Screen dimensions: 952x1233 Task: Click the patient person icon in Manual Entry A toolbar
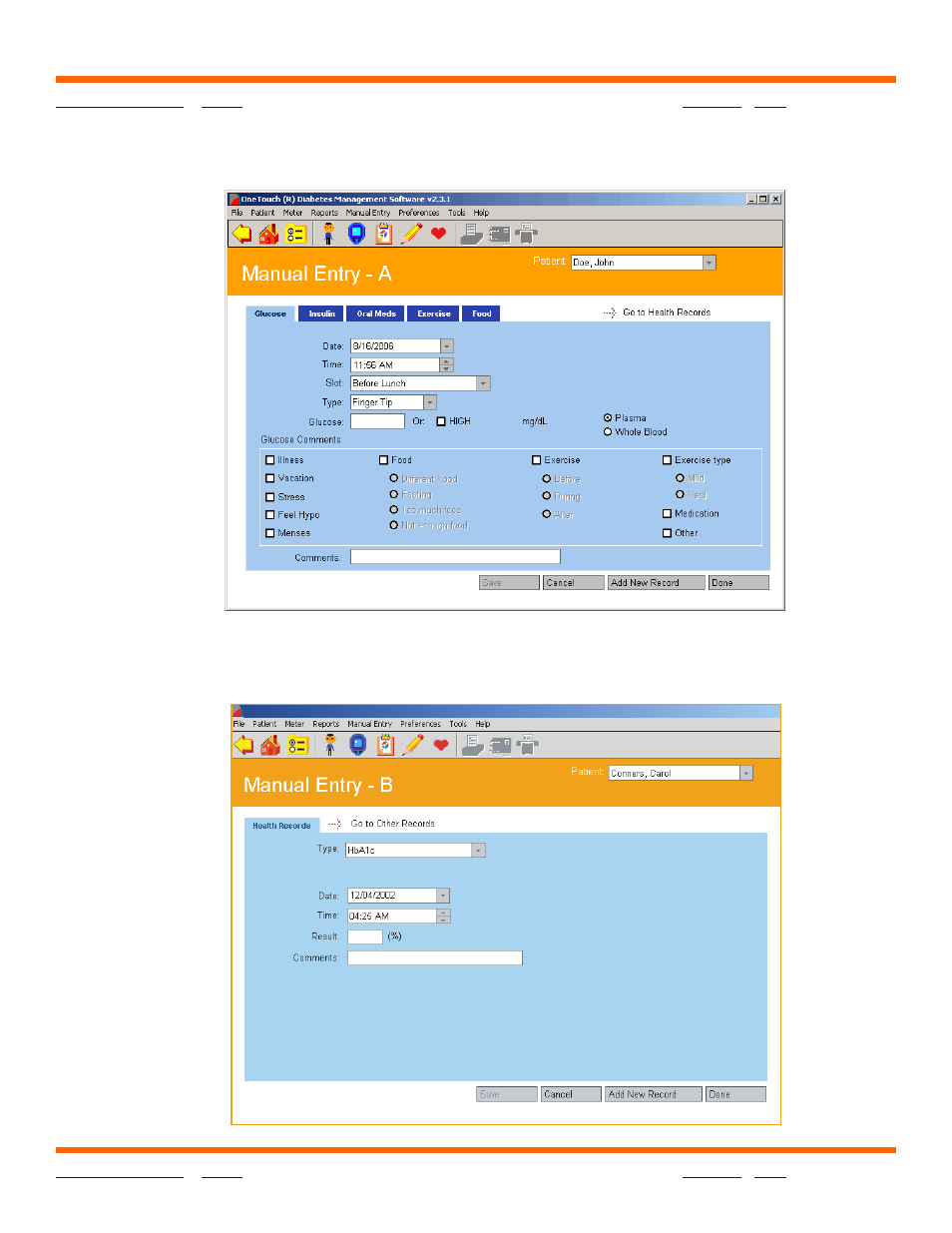pos(328,234)
